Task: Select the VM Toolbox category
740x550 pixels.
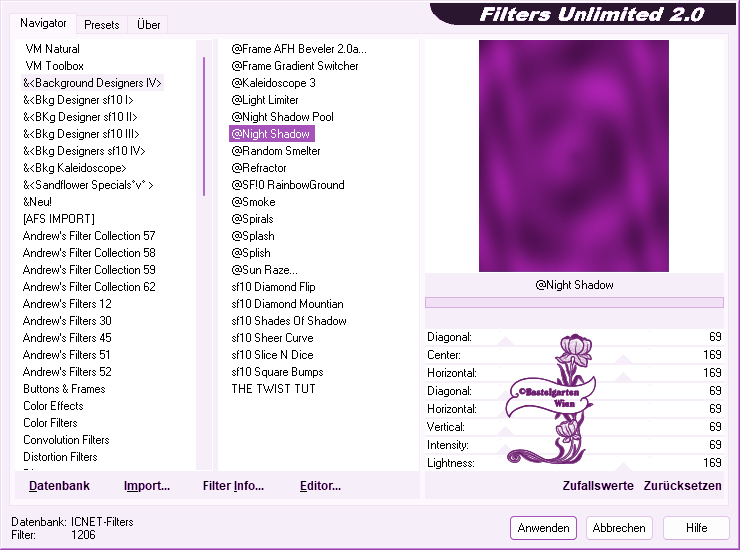Action: point(54,66)
